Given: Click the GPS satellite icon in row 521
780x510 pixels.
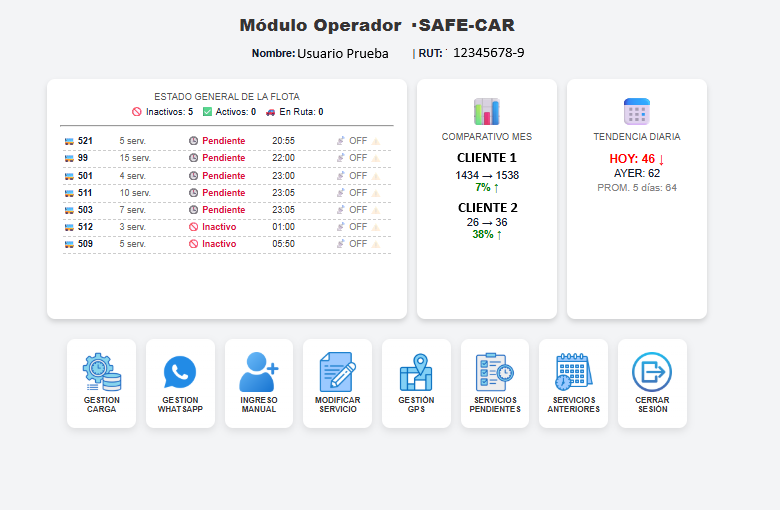Looking at the screenshot, I should [341, 141].
